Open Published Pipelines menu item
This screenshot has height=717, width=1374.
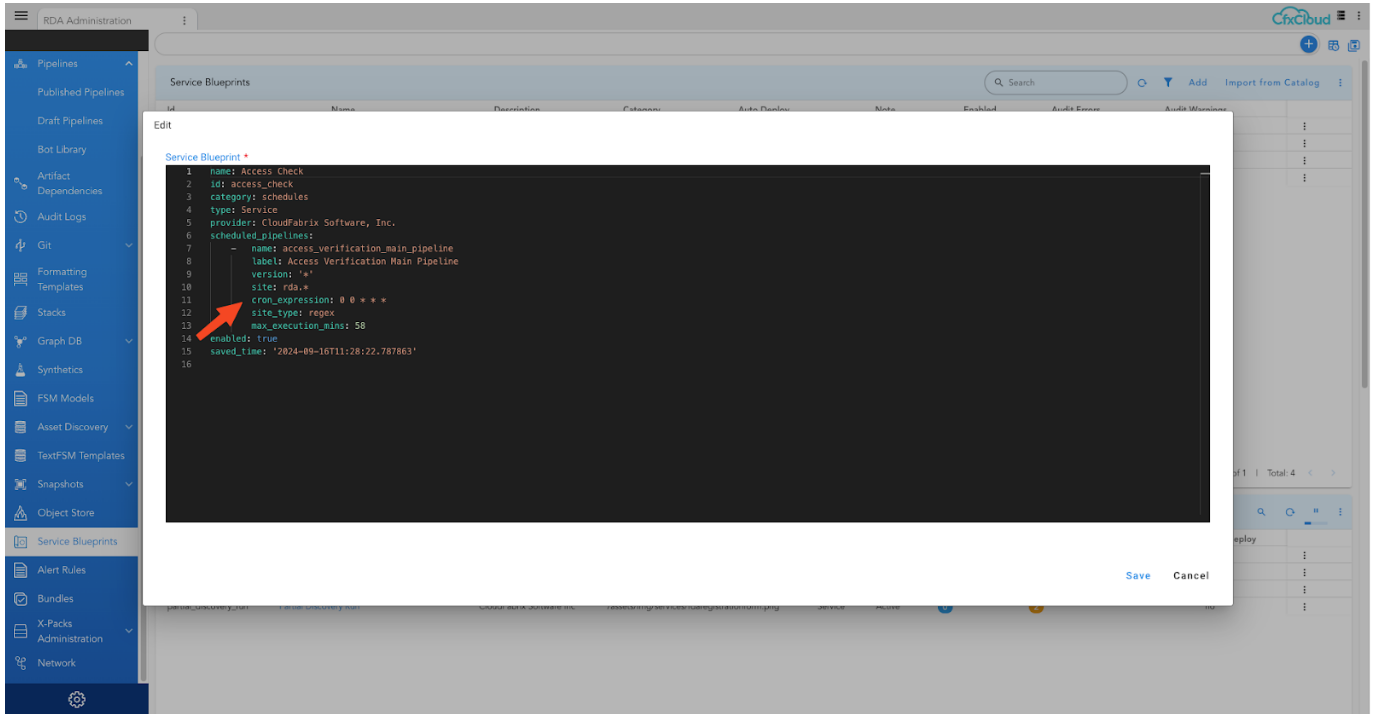(x=81, y=92)
